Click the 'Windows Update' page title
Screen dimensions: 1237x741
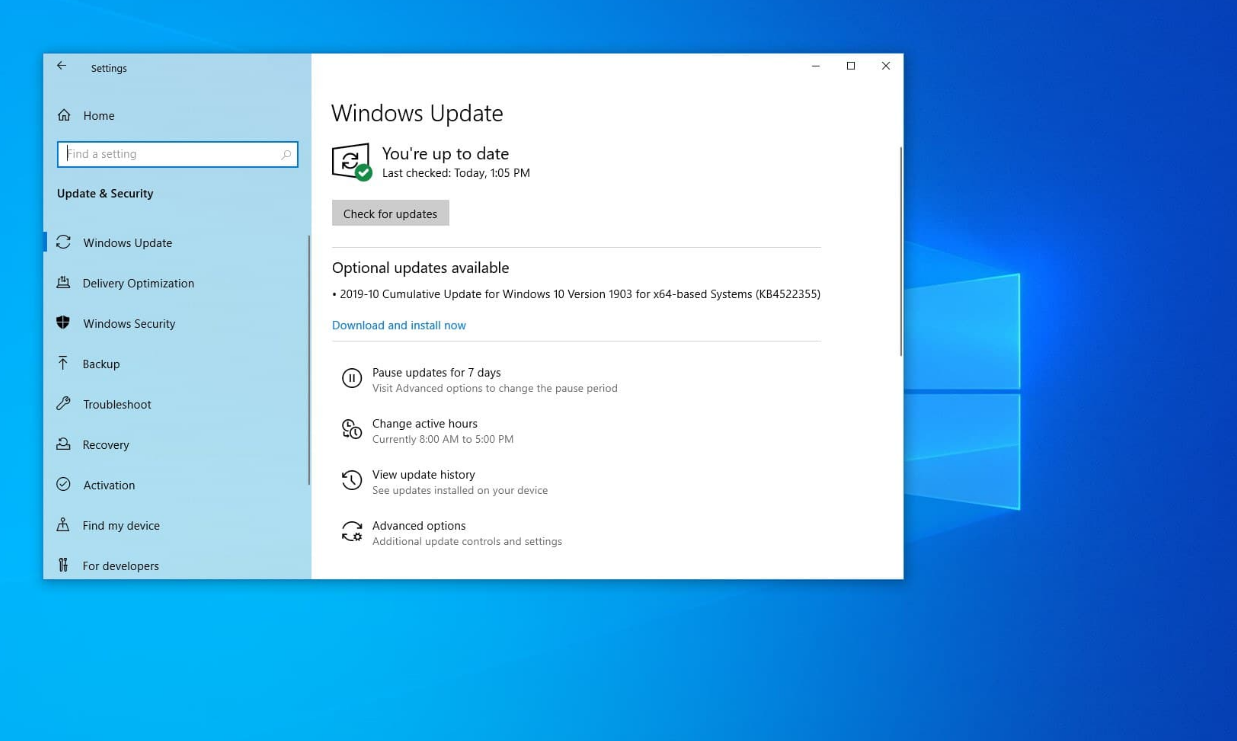tap(417, 113)
